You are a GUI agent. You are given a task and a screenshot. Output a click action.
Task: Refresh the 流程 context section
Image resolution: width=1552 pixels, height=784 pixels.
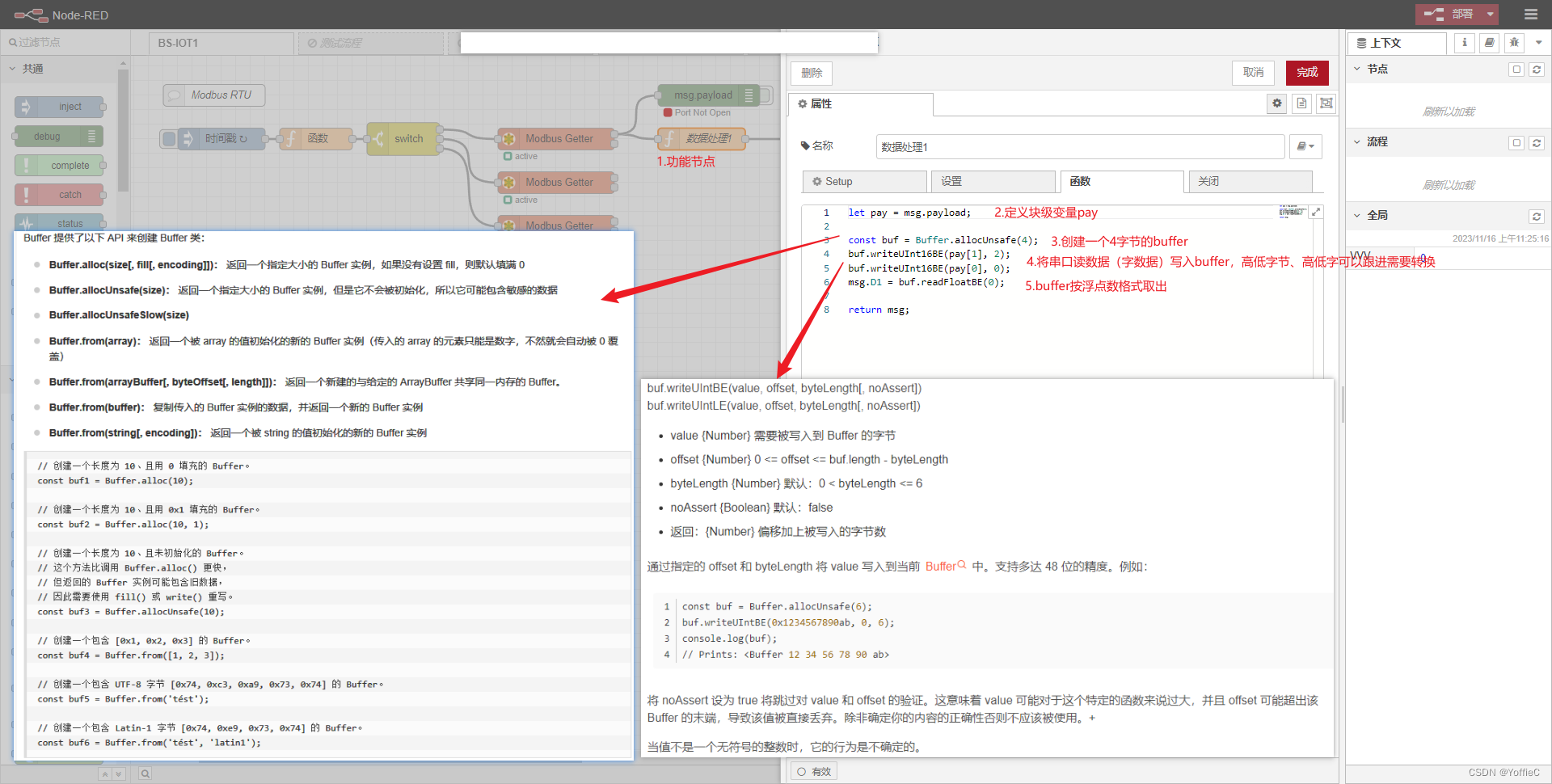point(1537,143)
